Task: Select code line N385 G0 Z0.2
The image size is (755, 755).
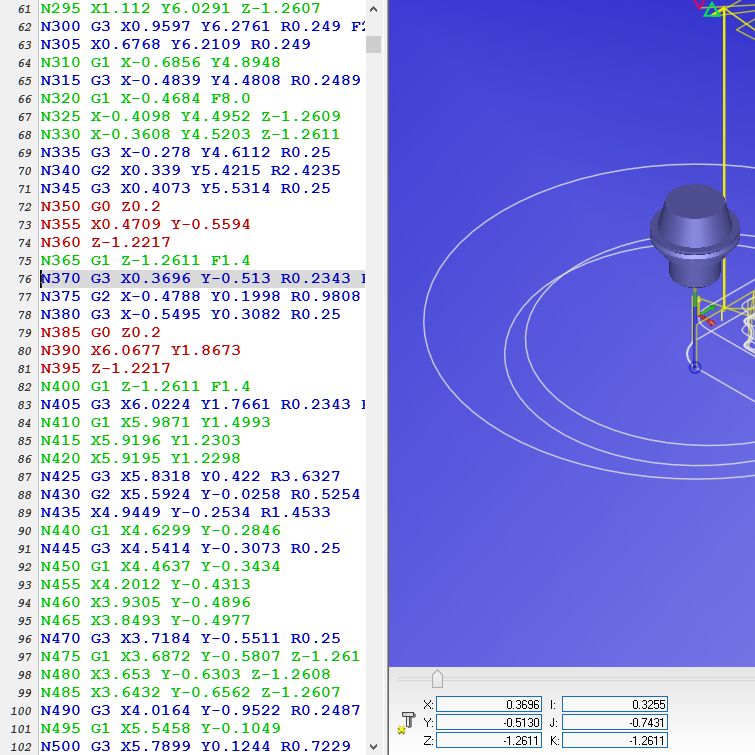Action: click(x=101, y=332)
